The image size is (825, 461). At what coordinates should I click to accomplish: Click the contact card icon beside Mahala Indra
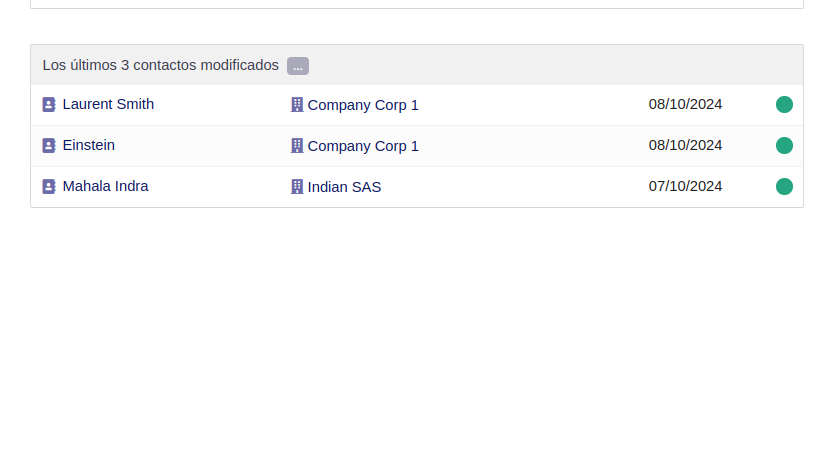click(x=49, y=186)
